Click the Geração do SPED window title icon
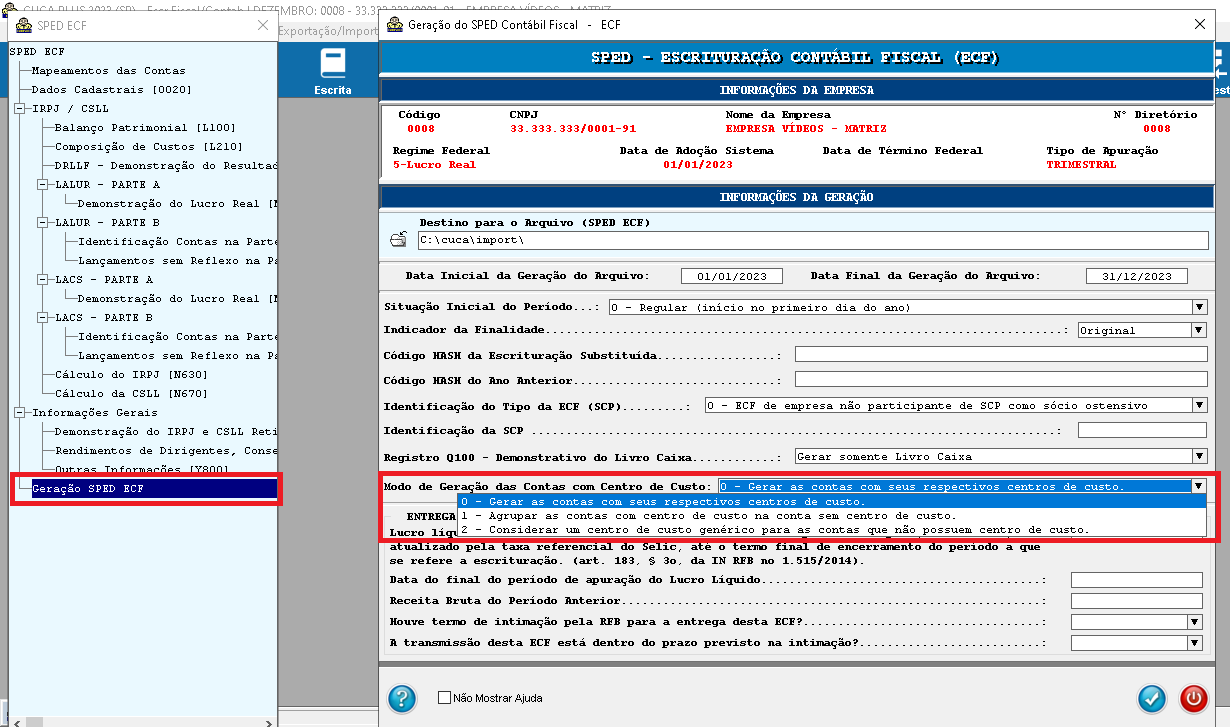This screenshot has width=1230, height=727. [x=394, y=24]
